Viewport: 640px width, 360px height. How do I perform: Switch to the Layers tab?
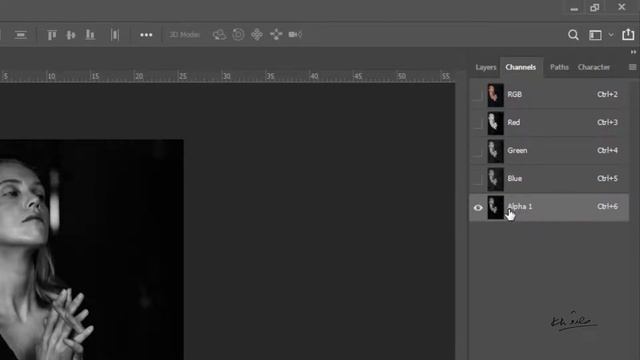tap(486, 67)
